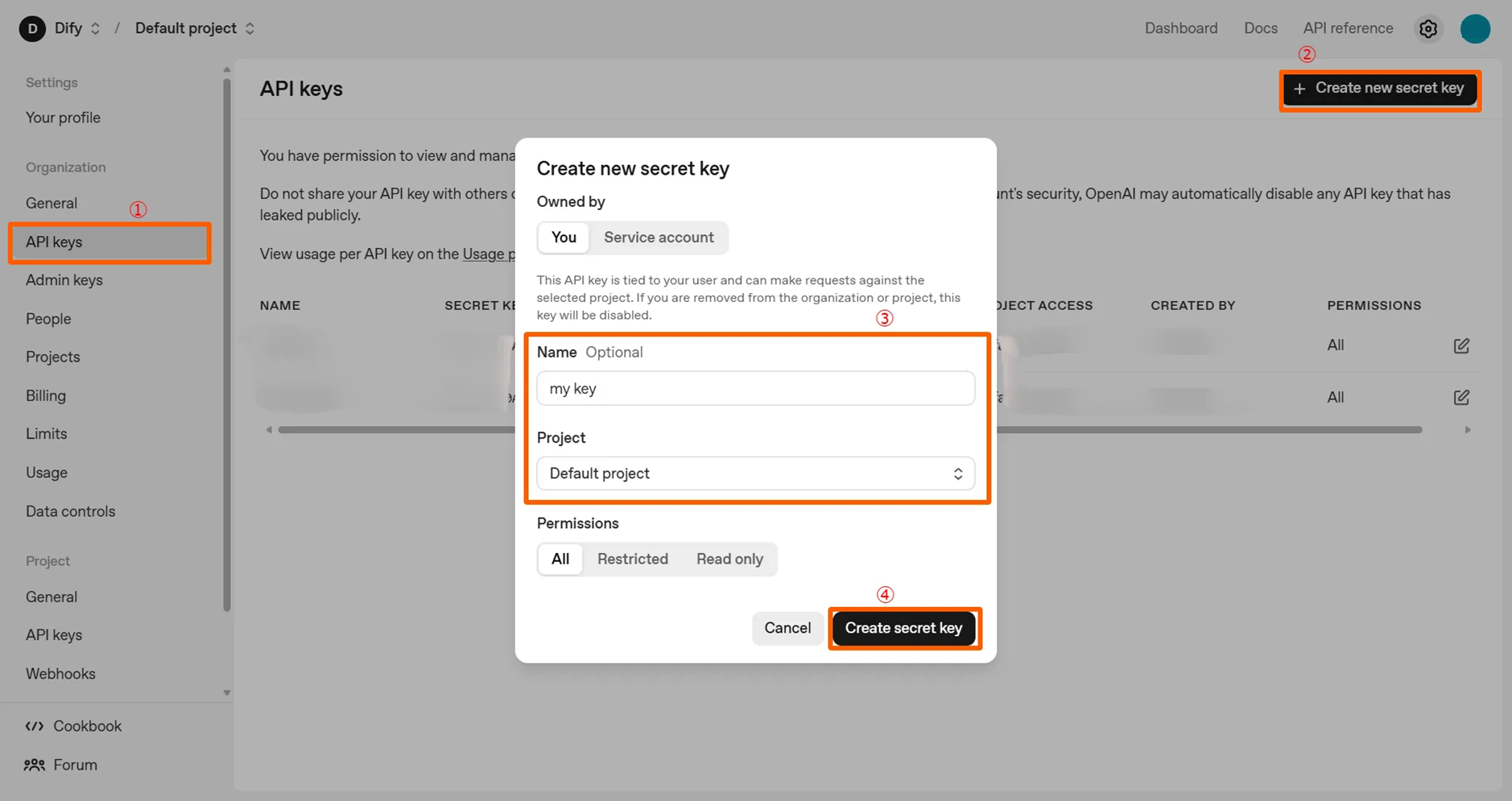Image resolution: width=1512 pixels, height=801 pixels.
Task: Set permissions to Read only
Action: (729, 559)
